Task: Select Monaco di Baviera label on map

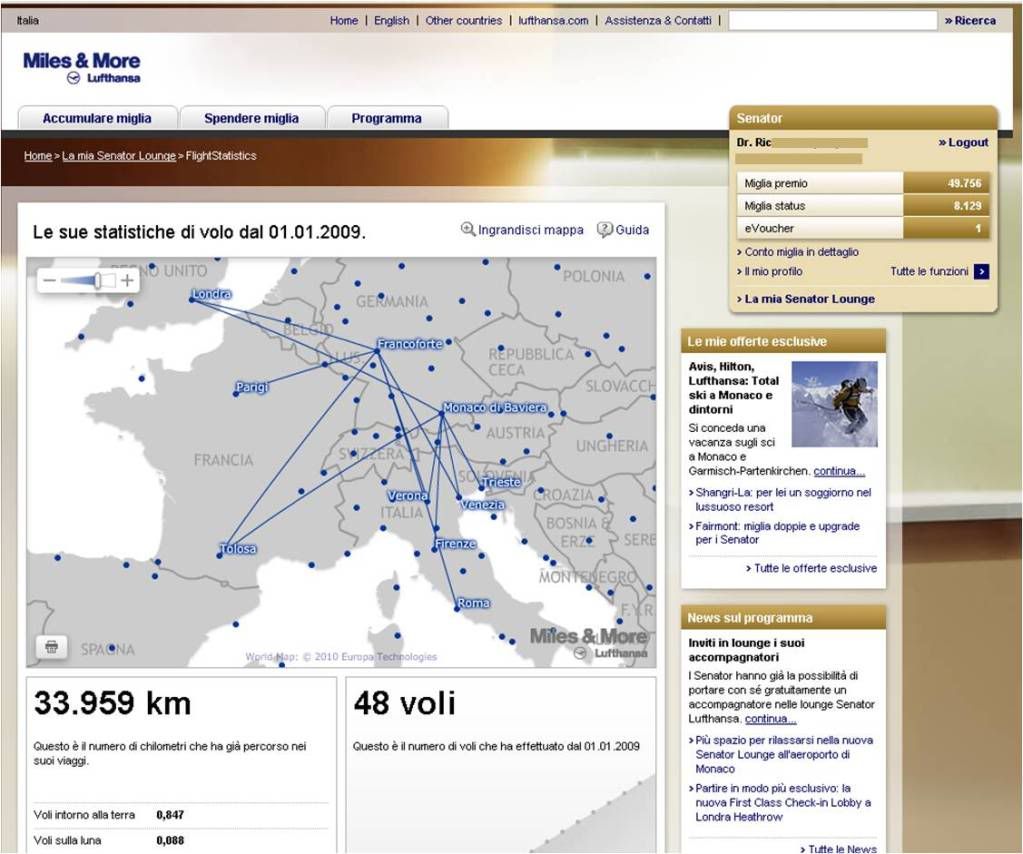Action: (x=495, y=408)
